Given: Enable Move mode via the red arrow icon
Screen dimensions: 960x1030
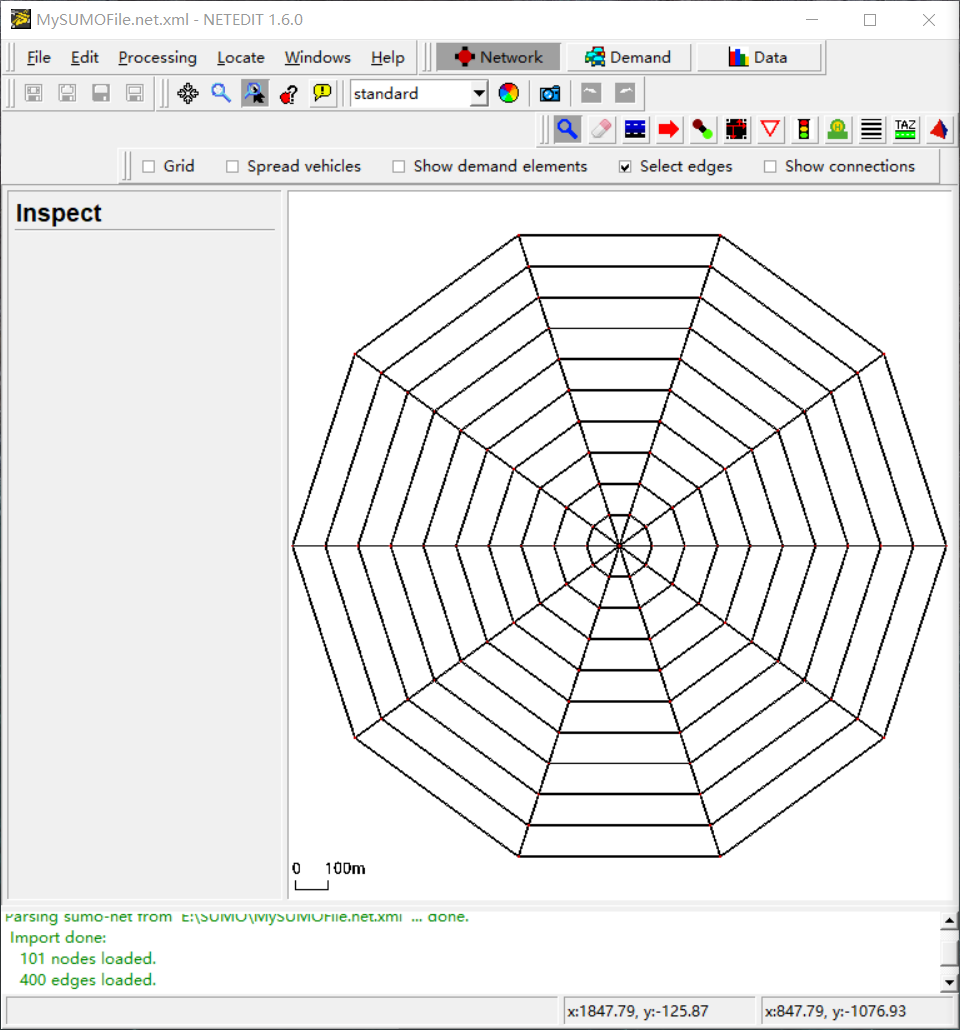Looking at the screenshot, I should pos(668,129).
